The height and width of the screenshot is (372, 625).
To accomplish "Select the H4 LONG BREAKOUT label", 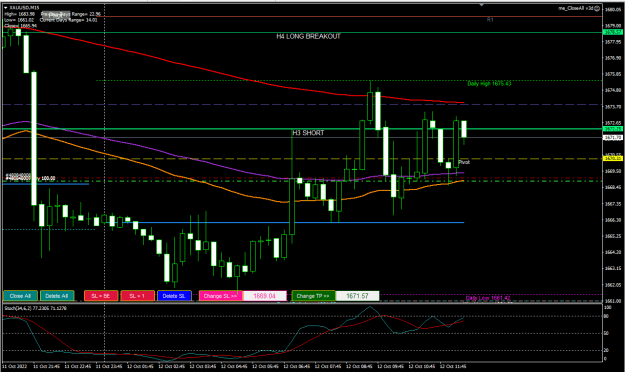I will 309,36.
